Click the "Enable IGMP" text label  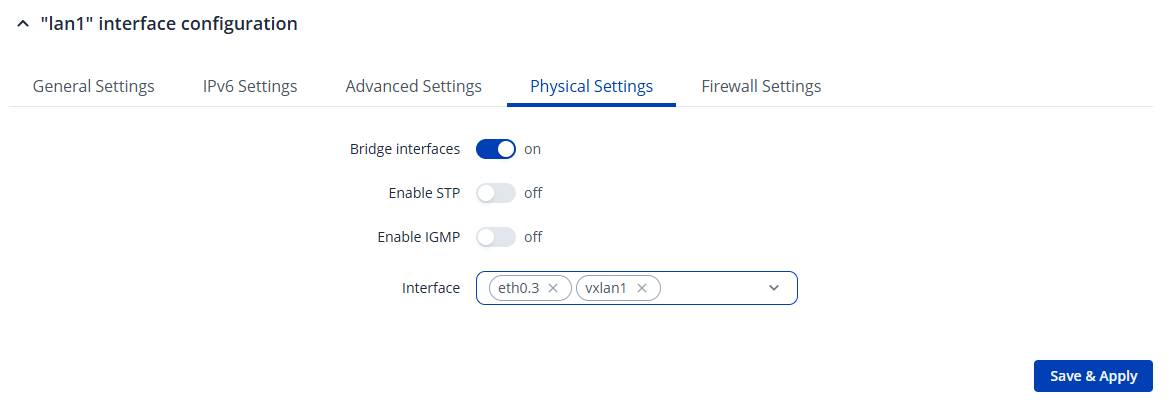[x=419, y=237]
